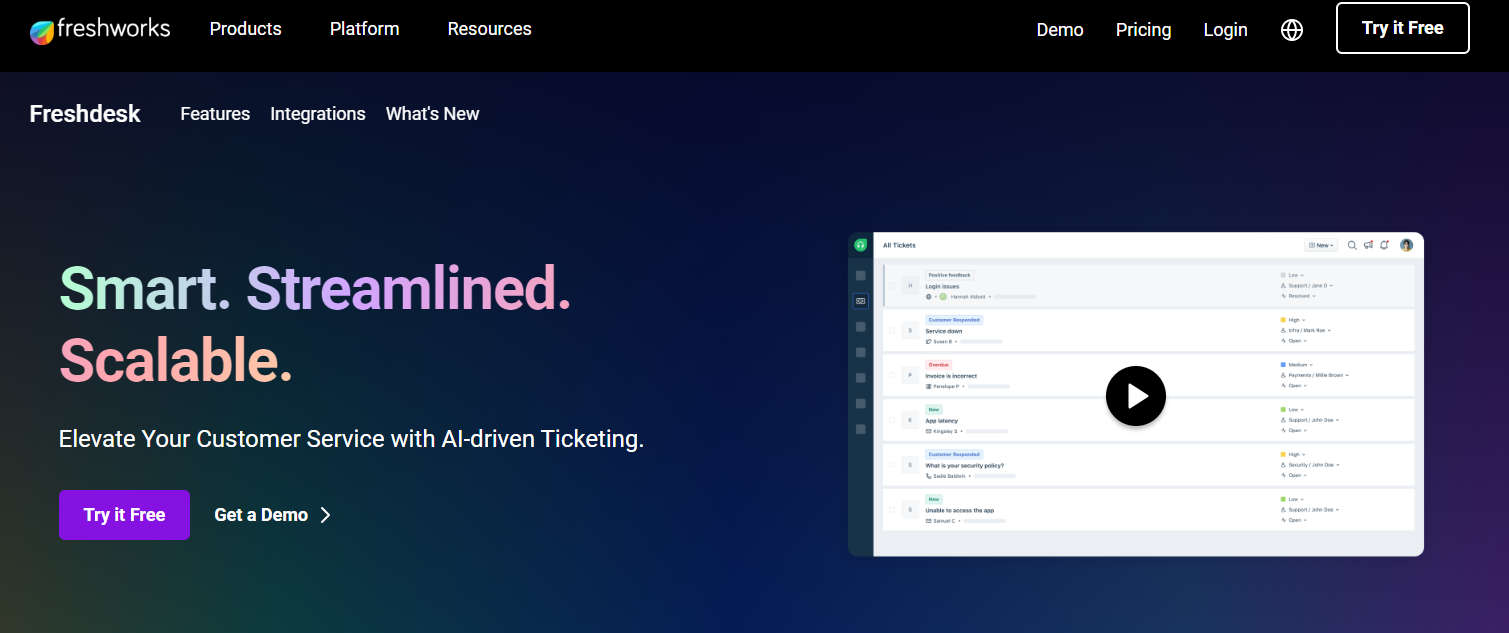Viewport: 1509px width, 633px height.
Task: Play the Freshdesk product video
Action: click(x=1135, y=396)
